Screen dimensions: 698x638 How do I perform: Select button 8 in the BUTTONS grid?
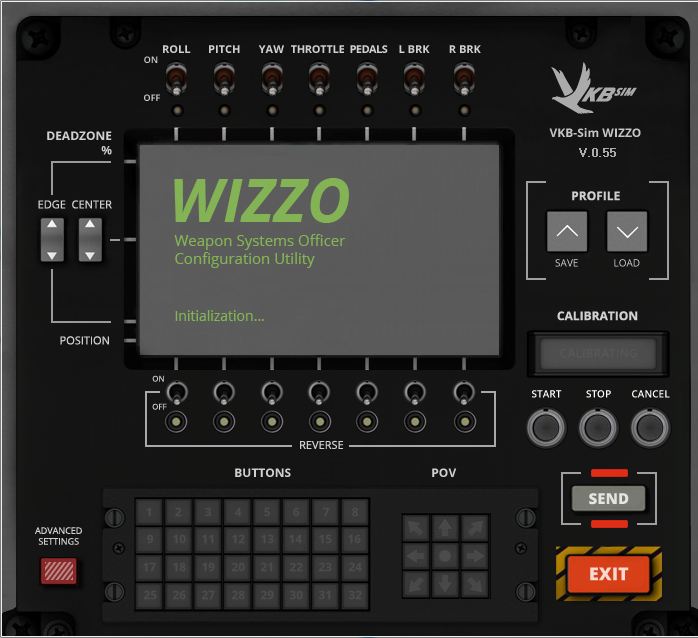coord(355,512)
